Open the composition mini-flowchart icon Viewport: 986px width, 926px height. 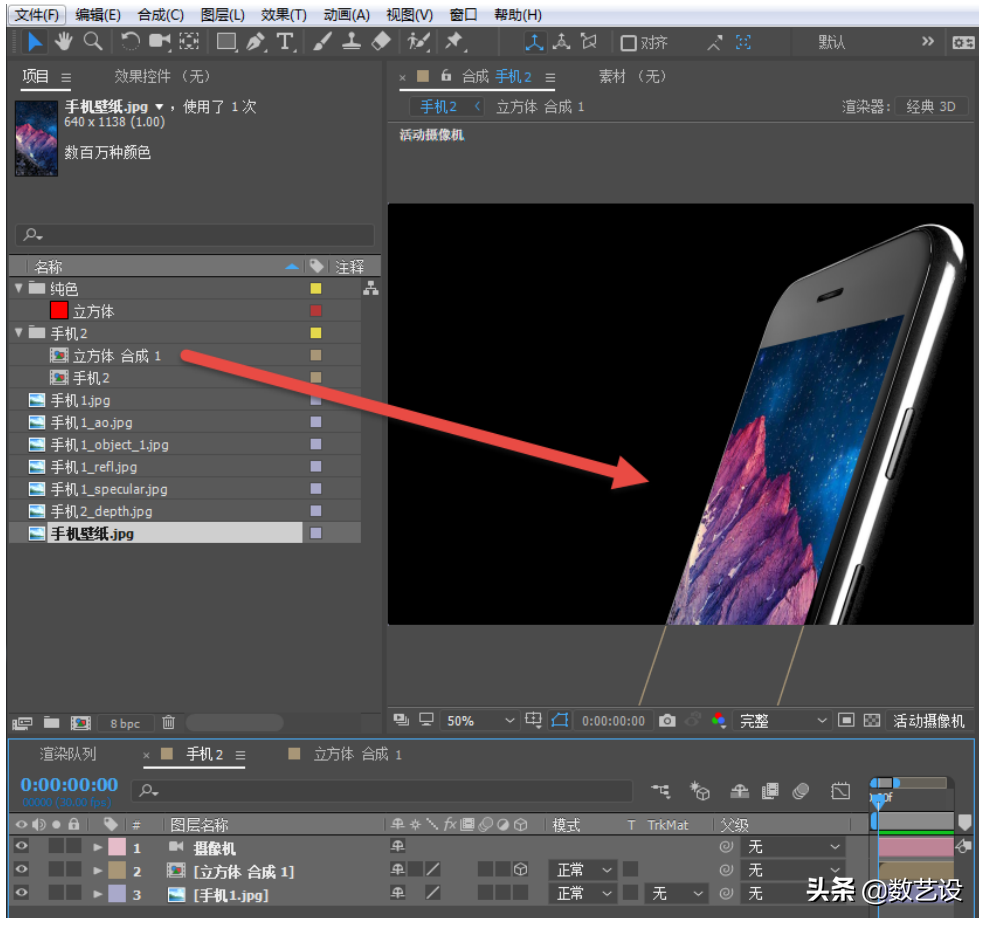661,791
